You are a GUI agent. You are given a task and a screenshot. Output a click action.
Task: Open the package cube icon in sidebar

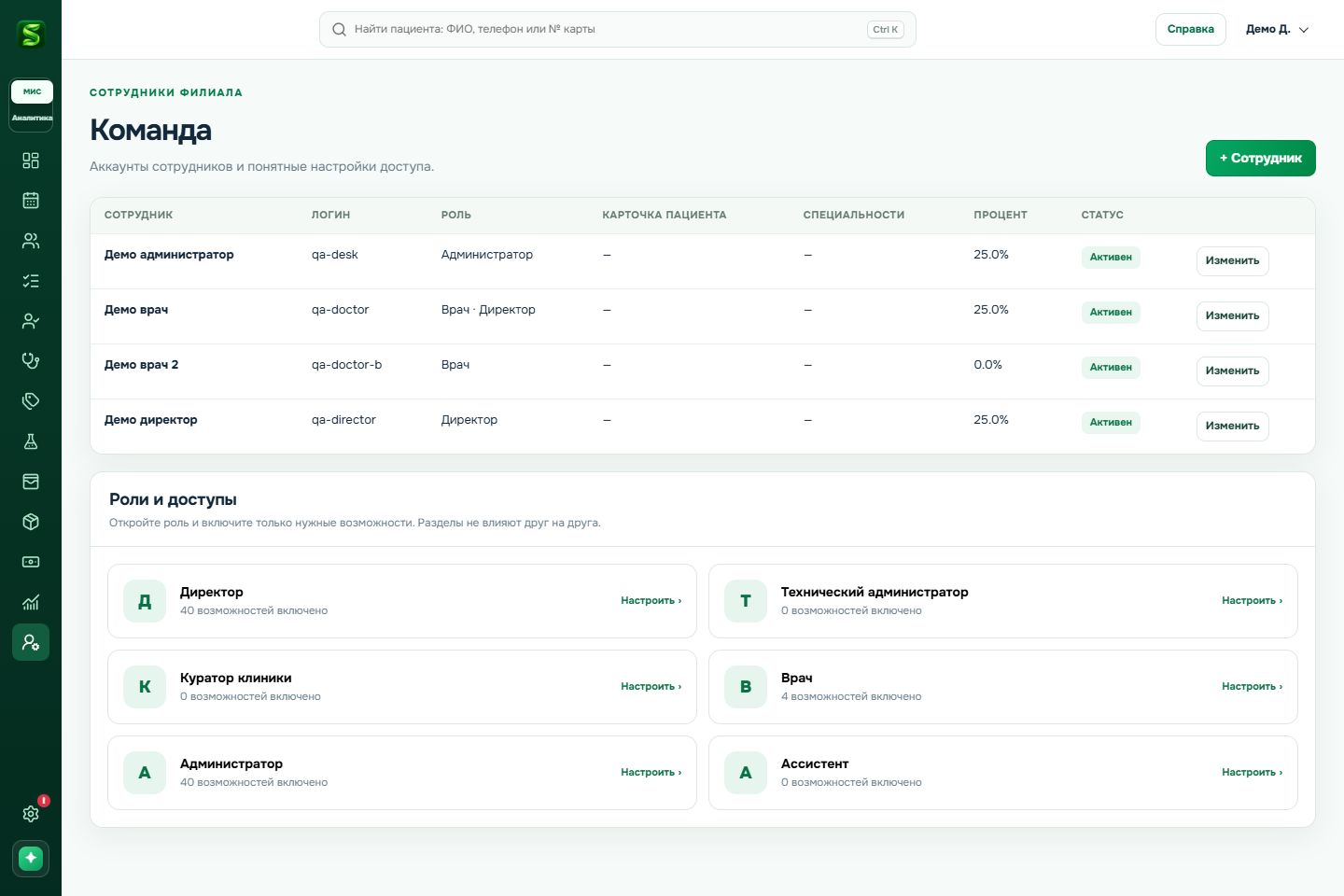31,522
